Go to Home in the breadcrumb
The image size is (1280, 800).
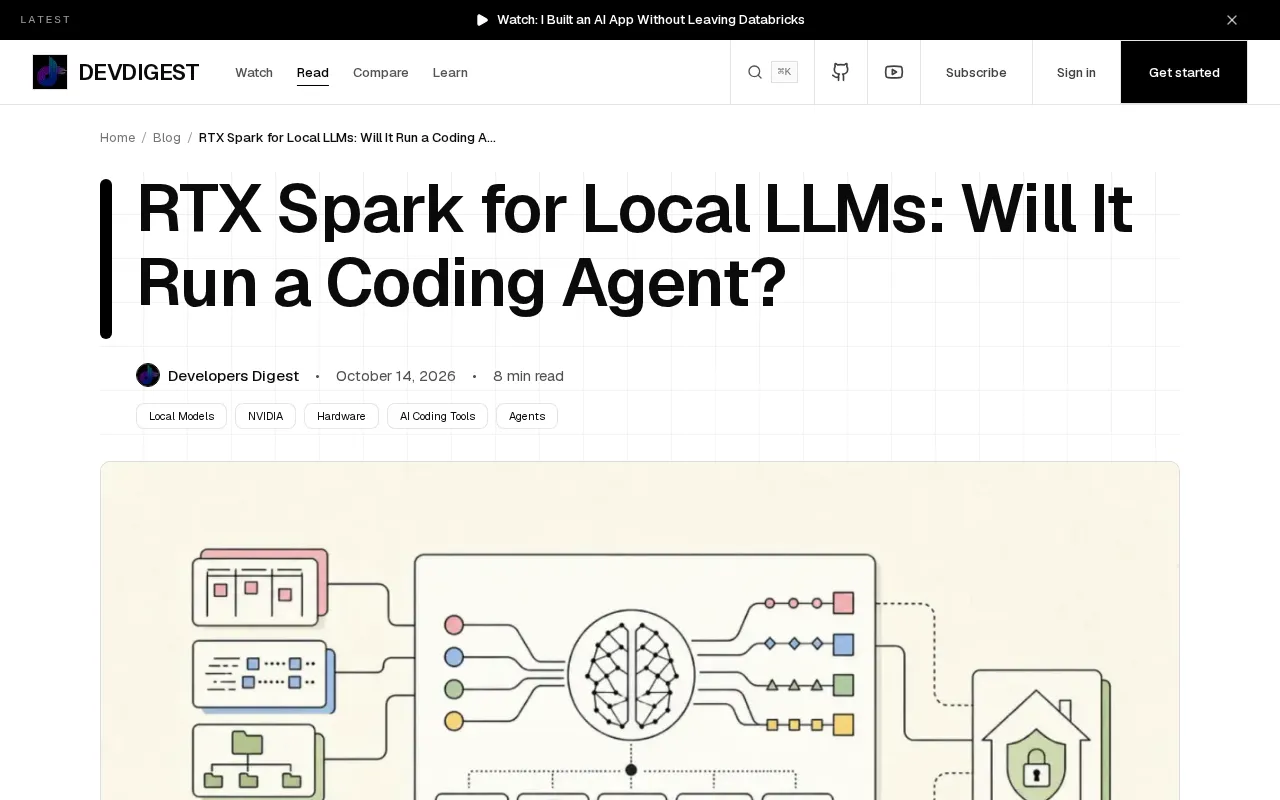click(x=117, y=137)
